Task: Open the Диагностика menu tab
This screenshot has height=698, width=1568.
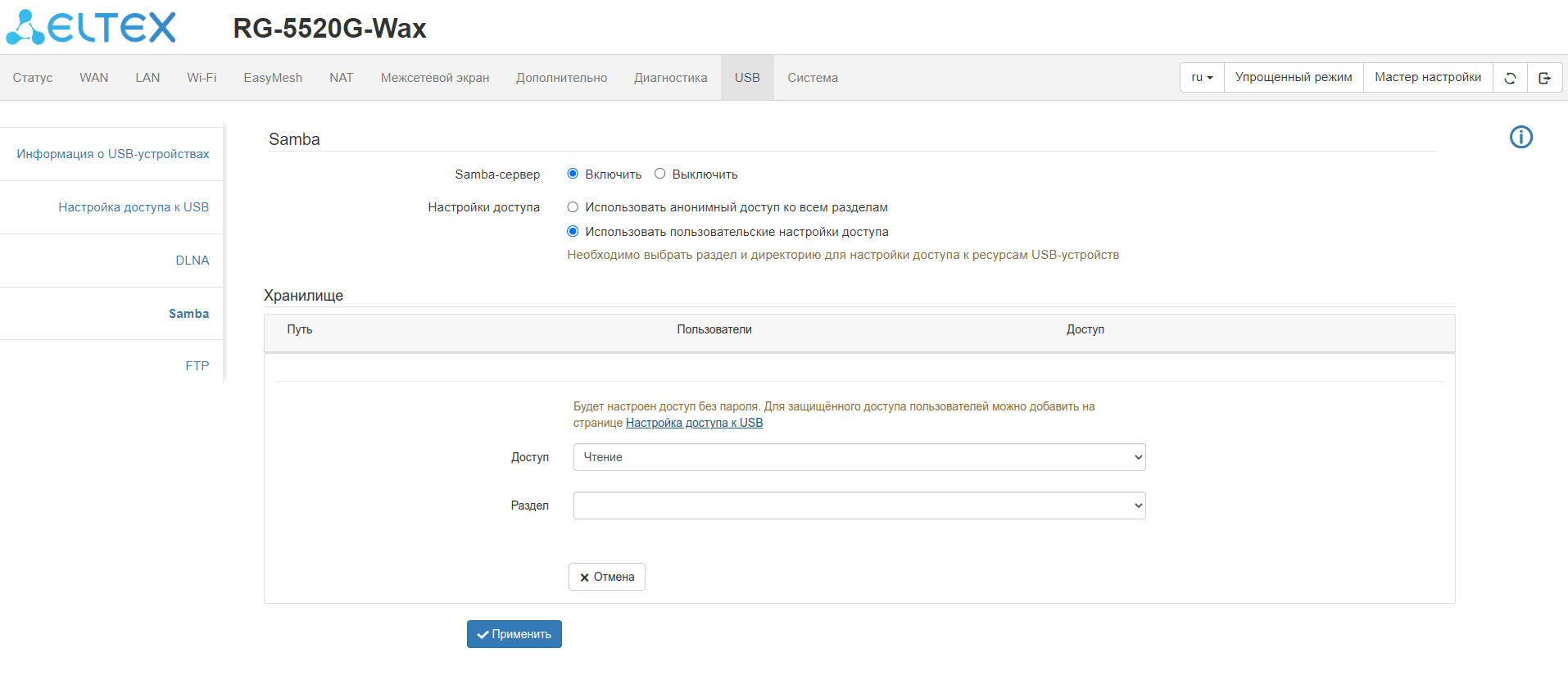Action: [670, 78]
